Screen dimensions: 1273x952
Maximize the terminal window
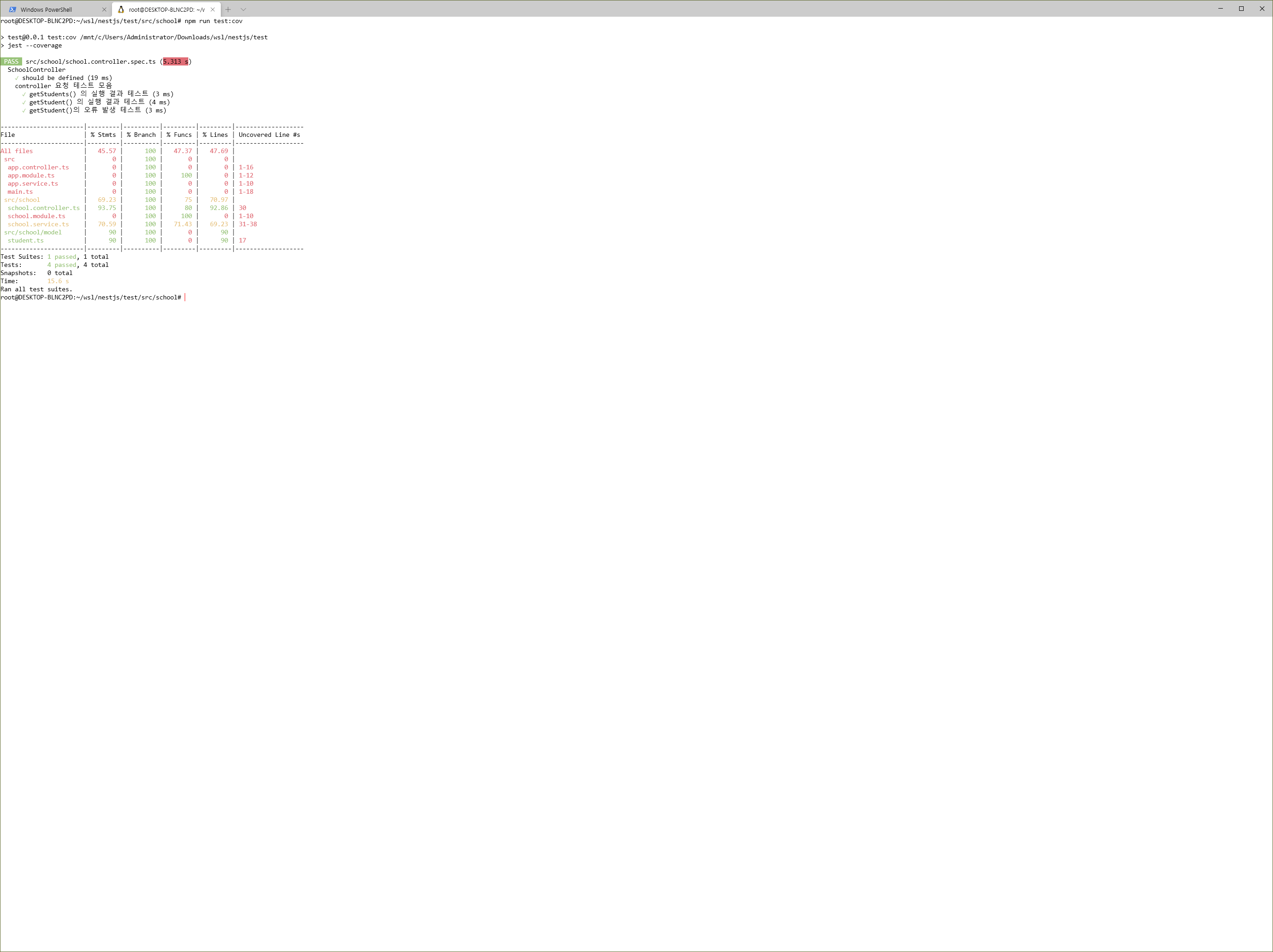pyautogui.click(x=1241, y=9)
